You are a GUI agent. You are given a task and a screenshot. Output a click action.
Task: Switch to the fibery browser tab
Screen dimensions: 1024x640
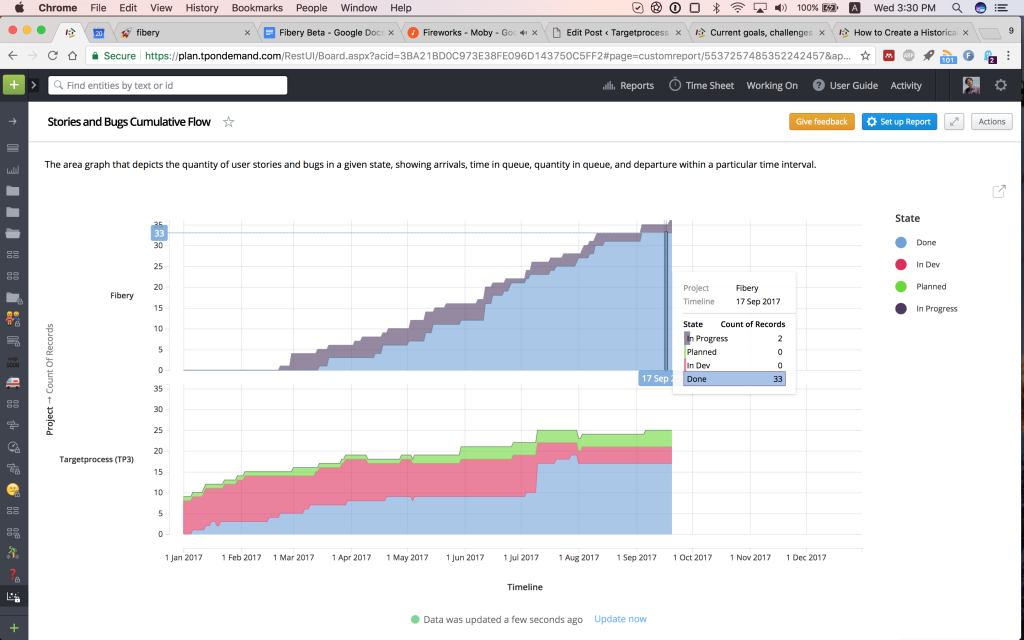185,32
